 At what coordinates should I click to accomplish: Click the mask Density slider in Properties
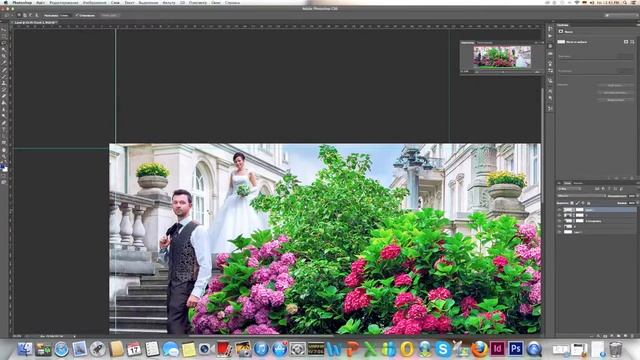click(x=596, y=60)
